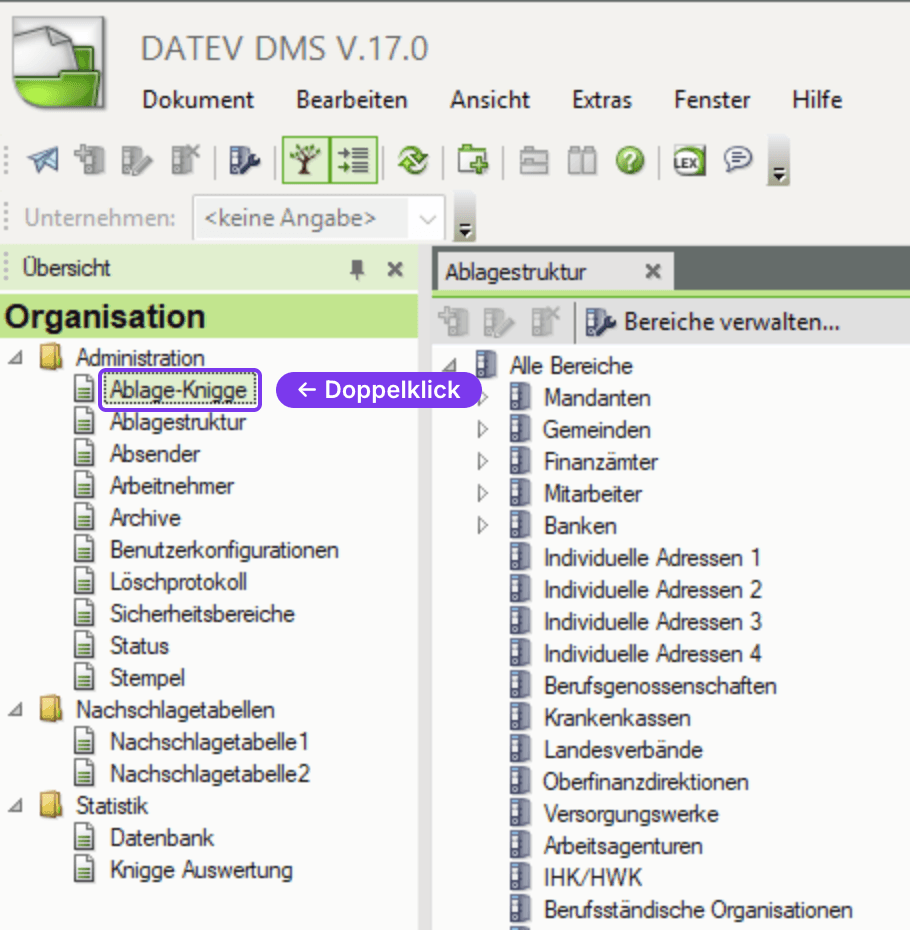Open the LEX info icon
Viewport: 910px width, 930px height.
pos(689,161)
